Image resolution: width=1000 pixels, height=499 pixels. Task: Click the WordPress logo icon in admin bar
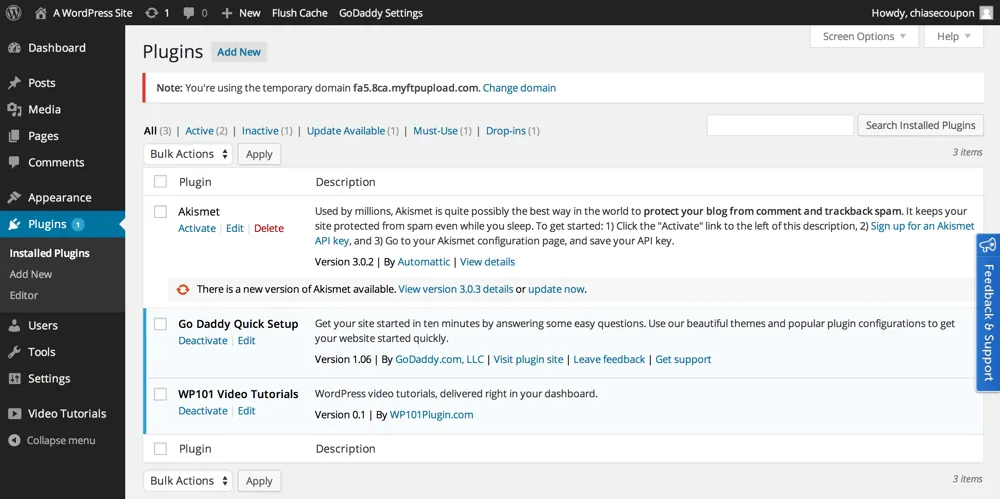14,13
